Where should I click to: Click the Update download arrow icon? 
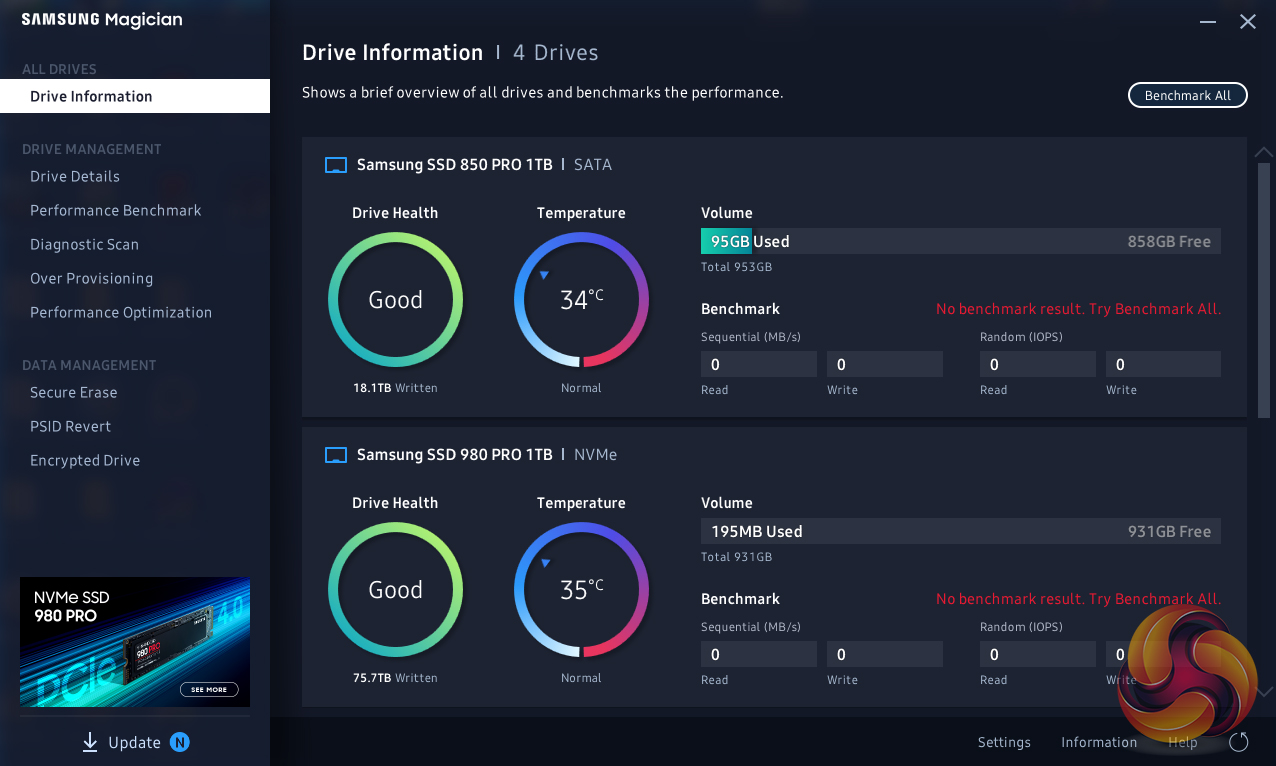tap(90, 742)
